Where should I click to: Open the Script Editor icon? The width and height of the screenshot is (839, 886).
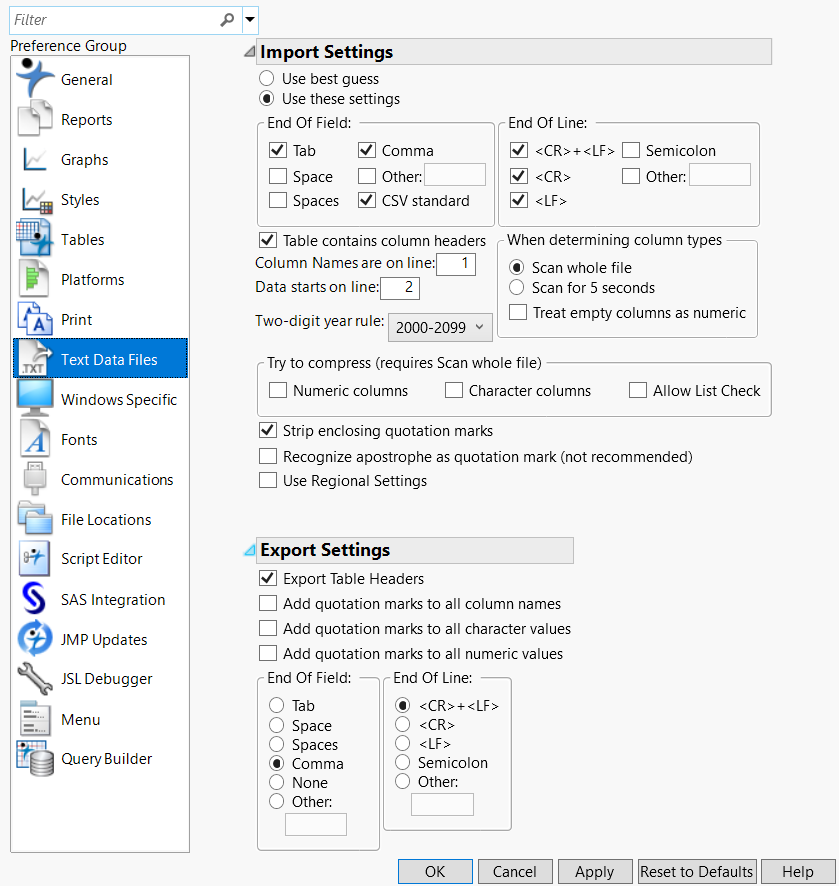[34, 558]
